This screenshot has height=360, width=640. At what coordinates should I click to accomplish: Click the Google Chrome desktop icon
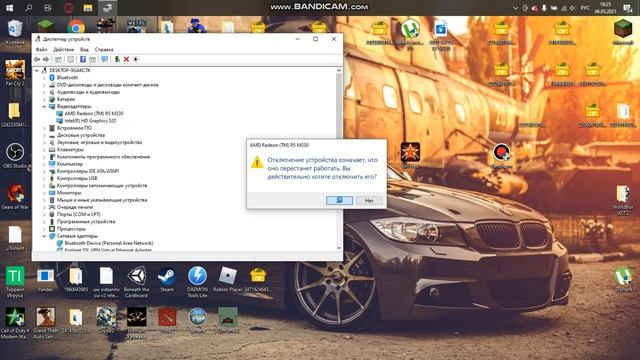pyautogui.click(x=76, y=27)
